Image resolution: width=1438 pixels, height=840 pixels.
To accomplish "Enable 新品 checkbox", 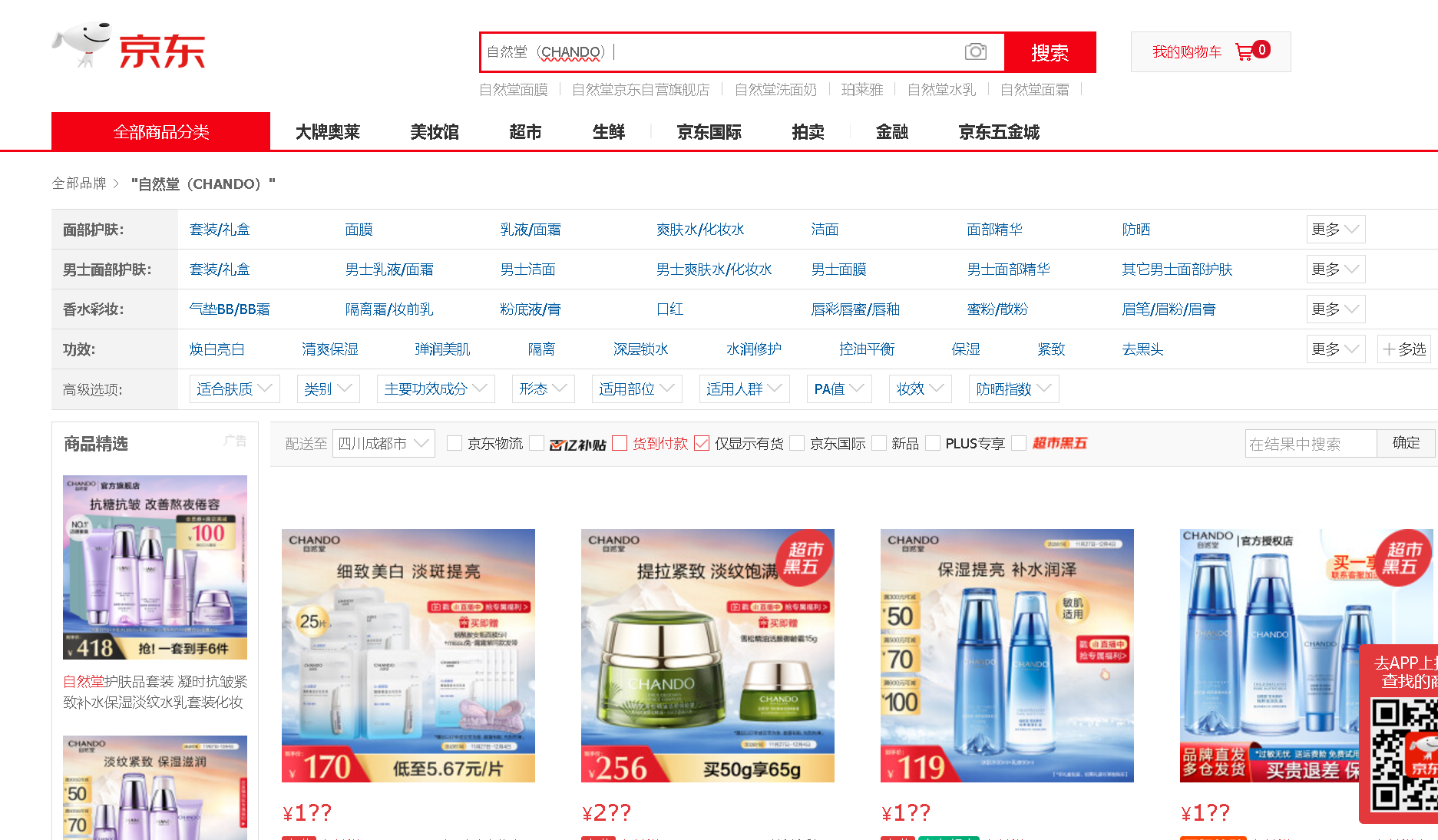I will 880,443.
